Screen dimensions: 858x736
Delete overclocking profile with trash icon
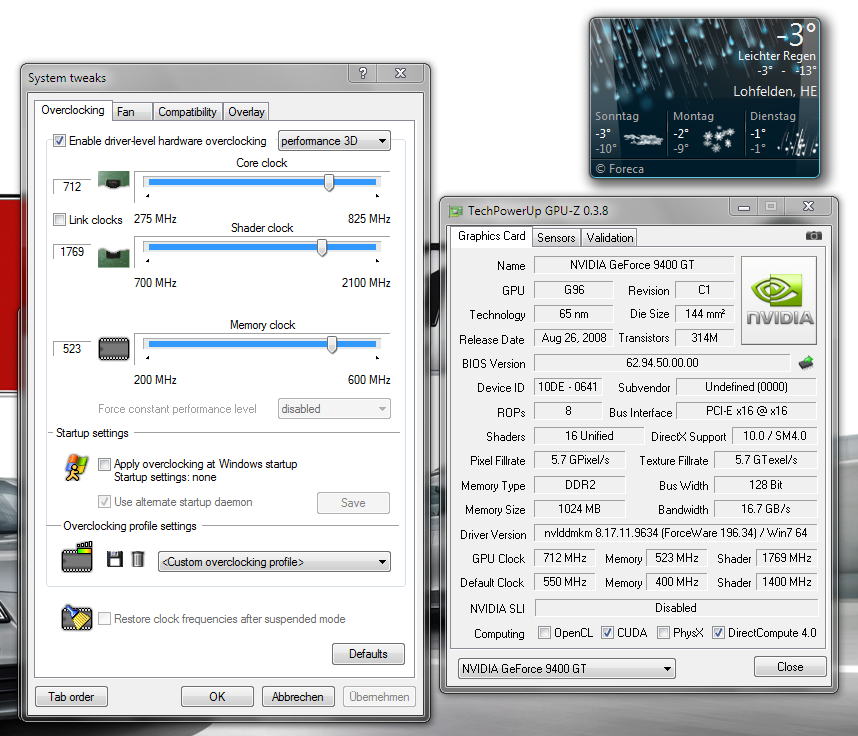tap(138, 559)
